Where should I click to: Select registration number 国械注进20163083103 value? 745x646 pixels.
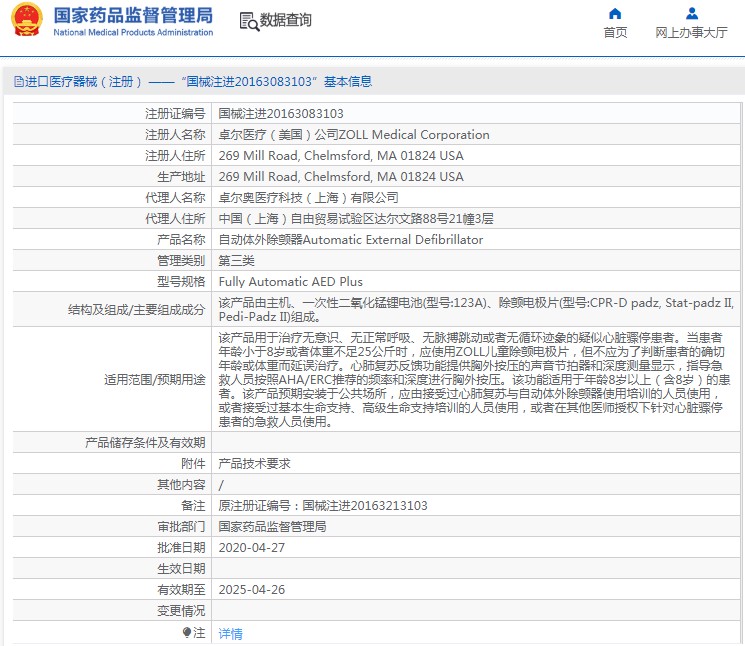pos(281,114)
